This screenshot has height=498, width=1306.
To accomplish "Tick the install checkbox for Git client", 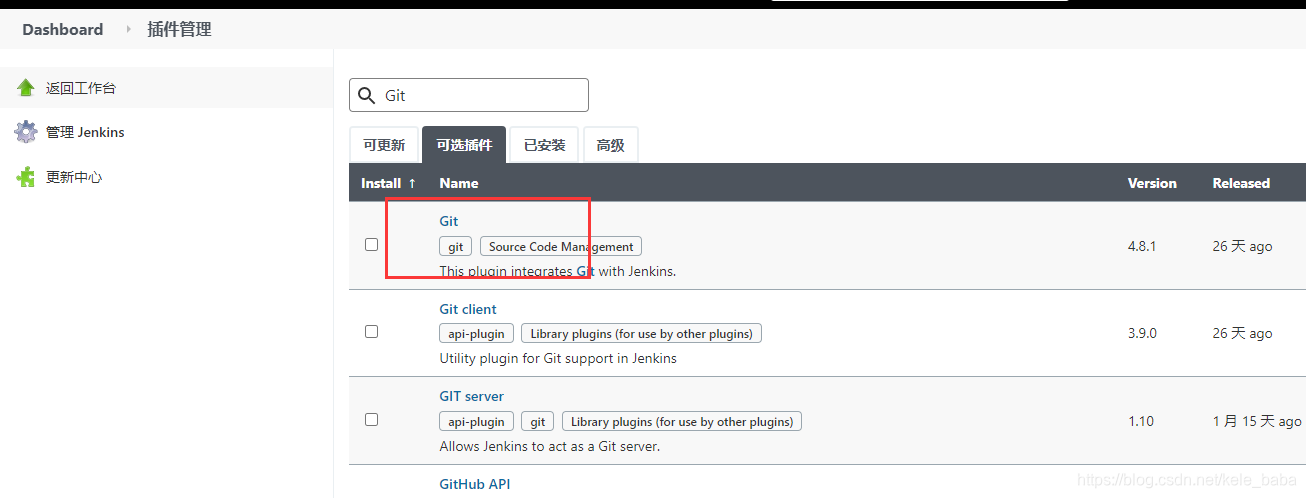I will click(x=371, y=331).
